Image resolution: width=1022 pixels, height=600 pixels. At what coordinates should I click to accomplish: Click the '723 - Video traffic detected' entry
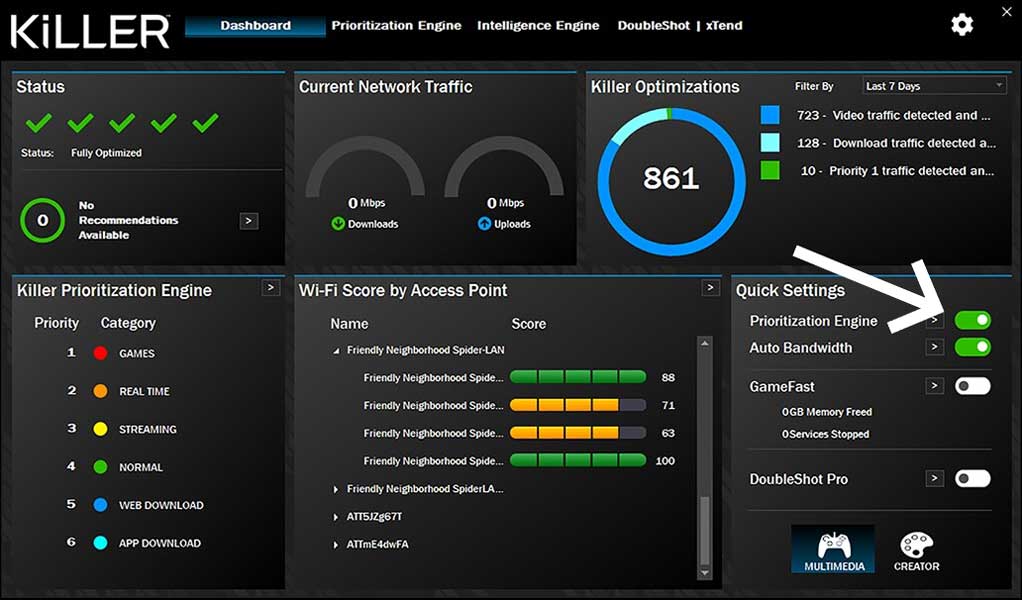pyautogui.click(x=894, y=115)
